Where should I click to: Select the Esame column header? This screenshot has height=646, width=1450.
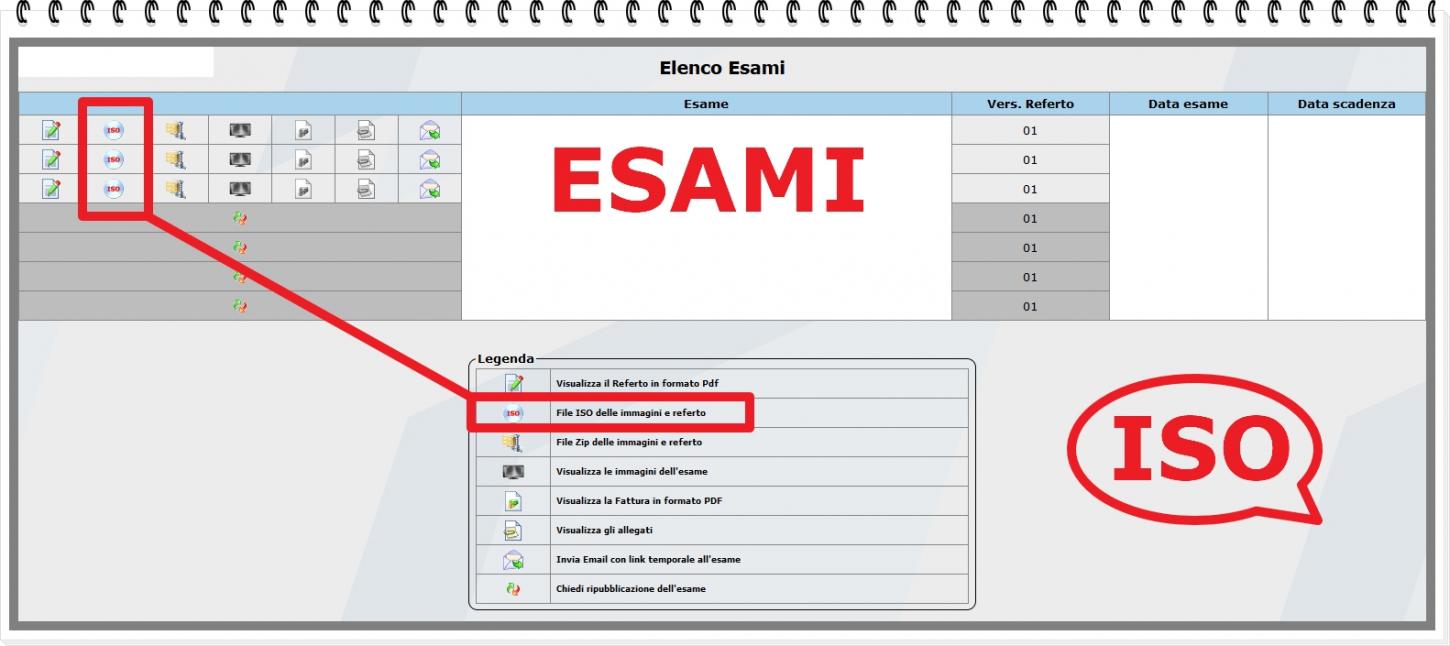coord(707,103)
